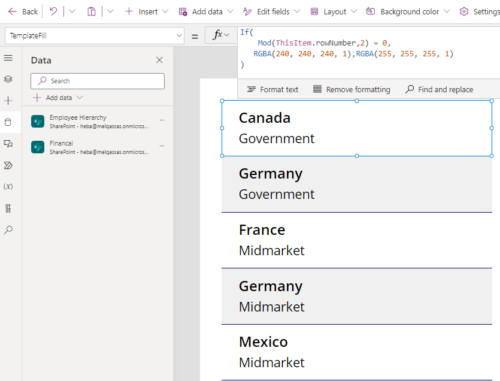Expand the fx function dropdown

[x=221, y=35]
